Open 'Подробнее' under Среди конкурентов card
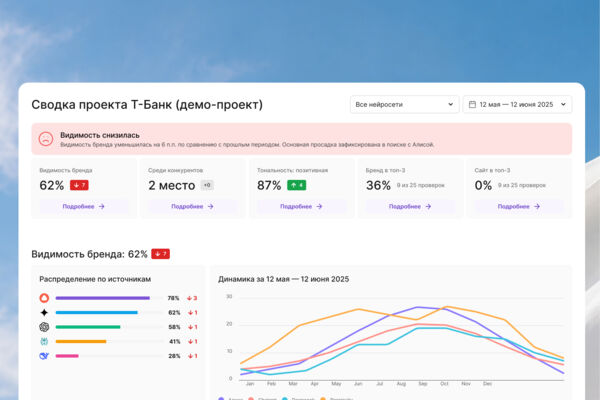This screenshot has width=600, height=400. click(x=192, y=207)
